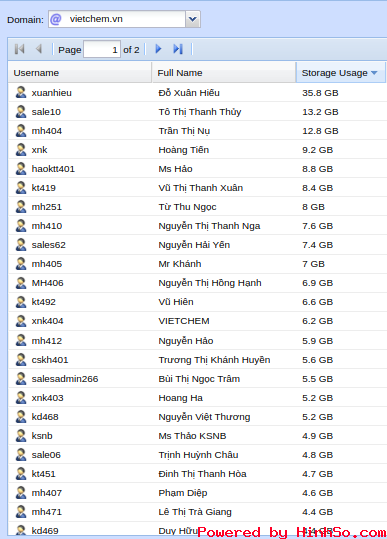Screen dimensions: 387x539
Task: Click user icon for xnk404
Action: (21, 320)
